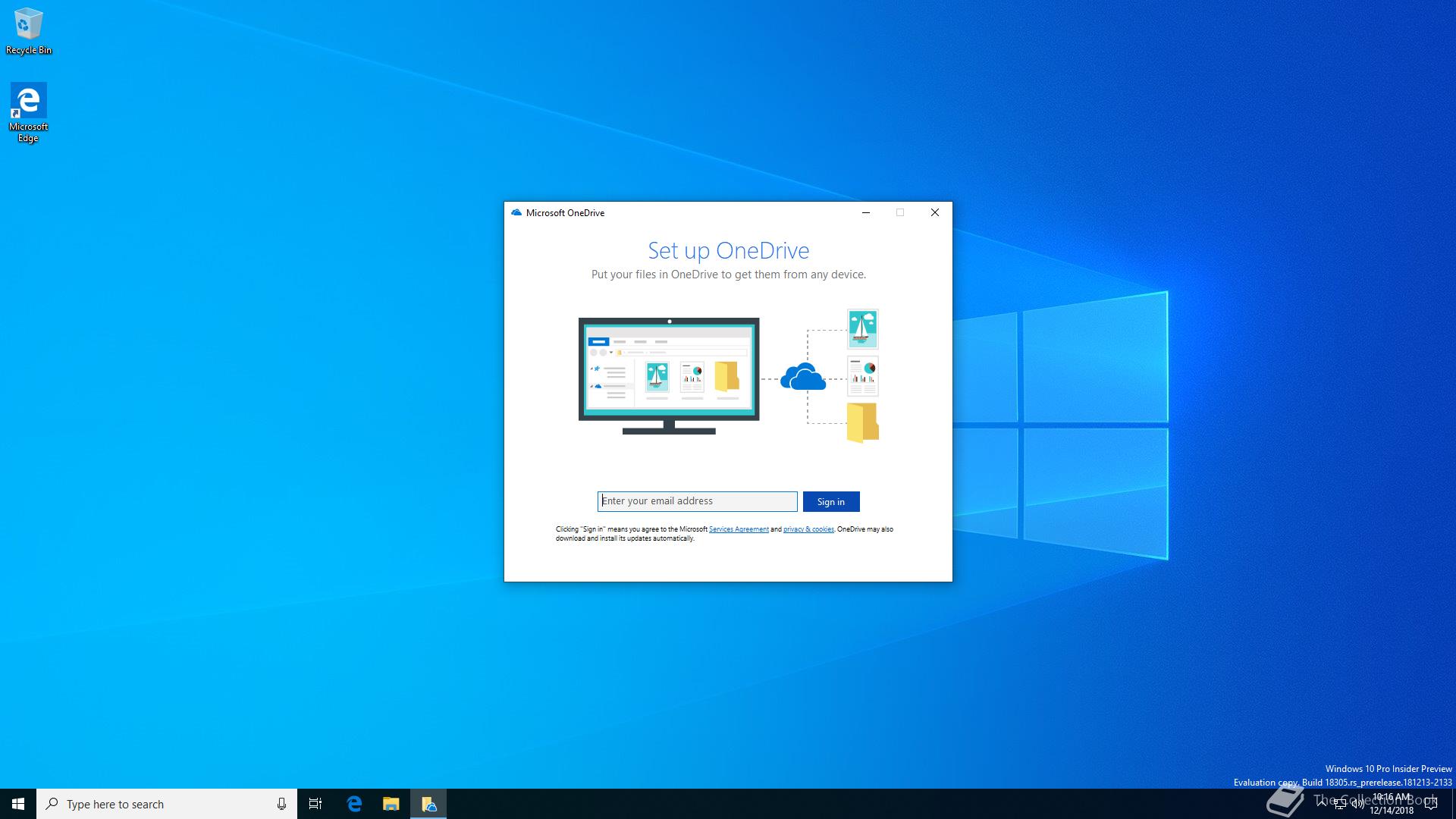Expand the hidden system tray icons

tap(1322, 804)
